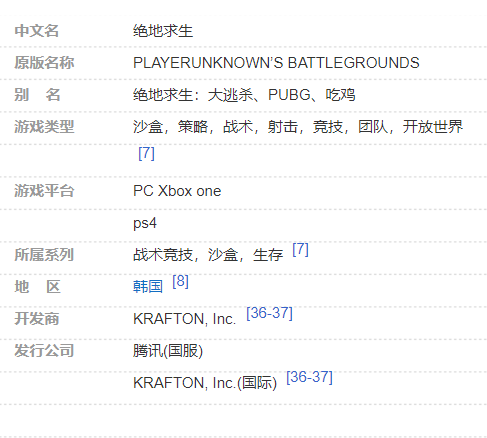
Task: Select the ps4 platform text
Action: point(145,223)
